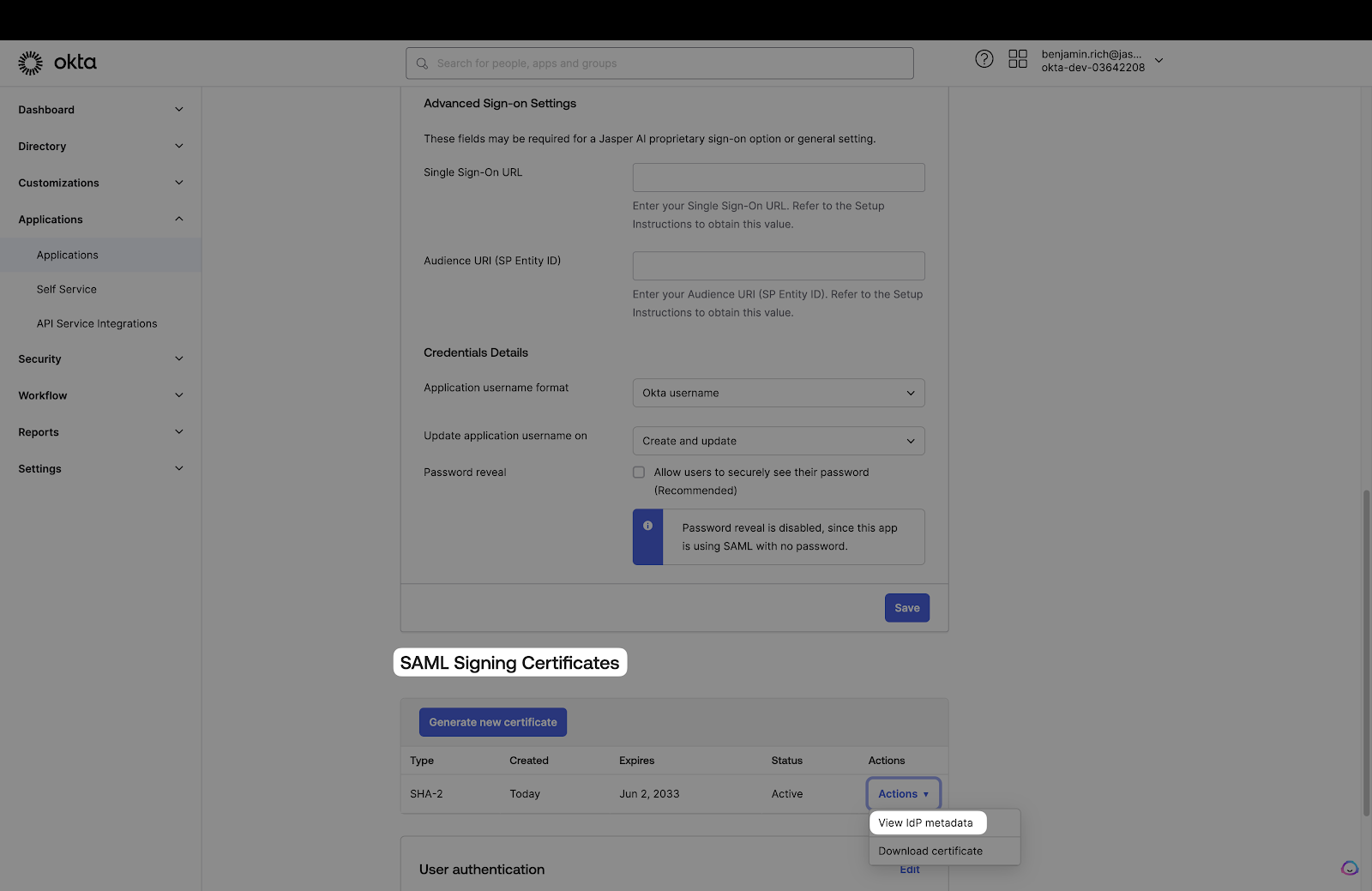
Task: Click the Audience URI input field
Action: click(778, 266)
